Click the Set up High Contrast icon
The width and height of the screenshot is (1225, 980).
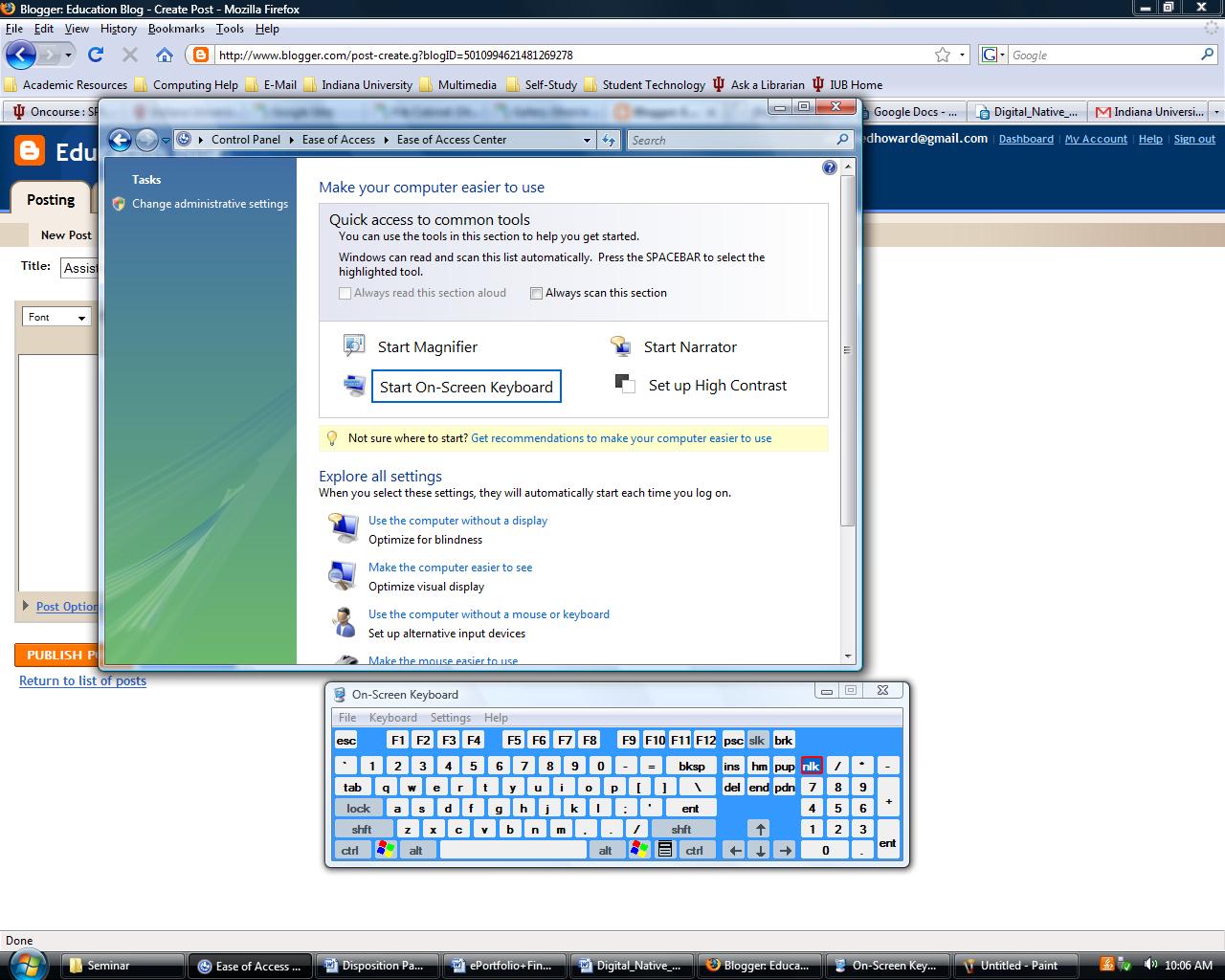624,384
